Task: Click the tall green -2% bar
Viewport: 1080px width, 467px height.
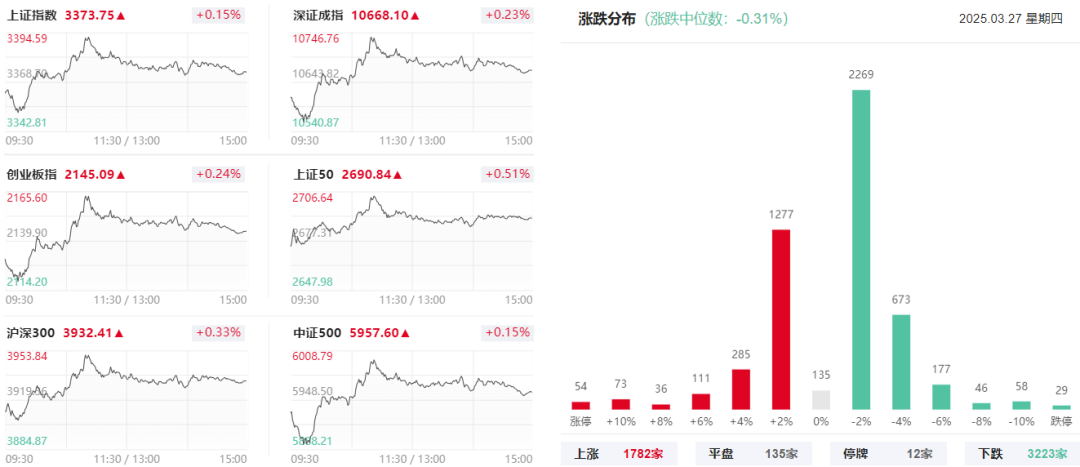Action: tap(861, 249)
